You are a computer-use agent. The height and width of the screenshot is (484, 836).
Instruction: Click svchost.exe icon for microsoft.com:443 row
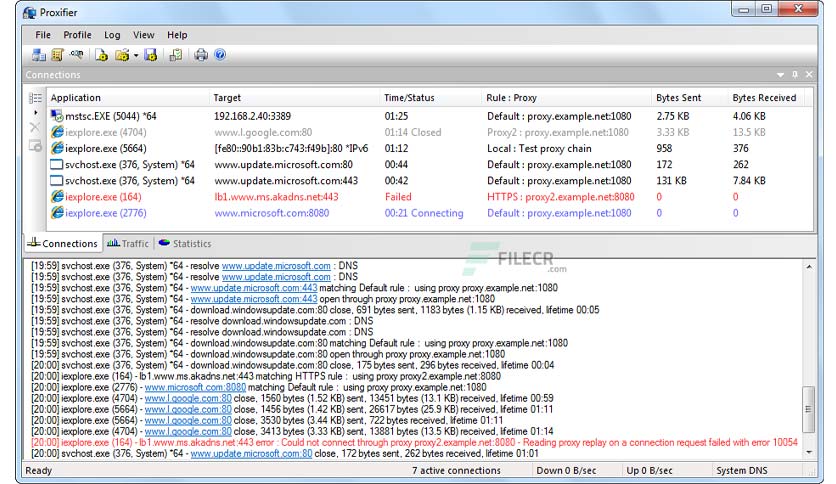(x=57, y=180)
